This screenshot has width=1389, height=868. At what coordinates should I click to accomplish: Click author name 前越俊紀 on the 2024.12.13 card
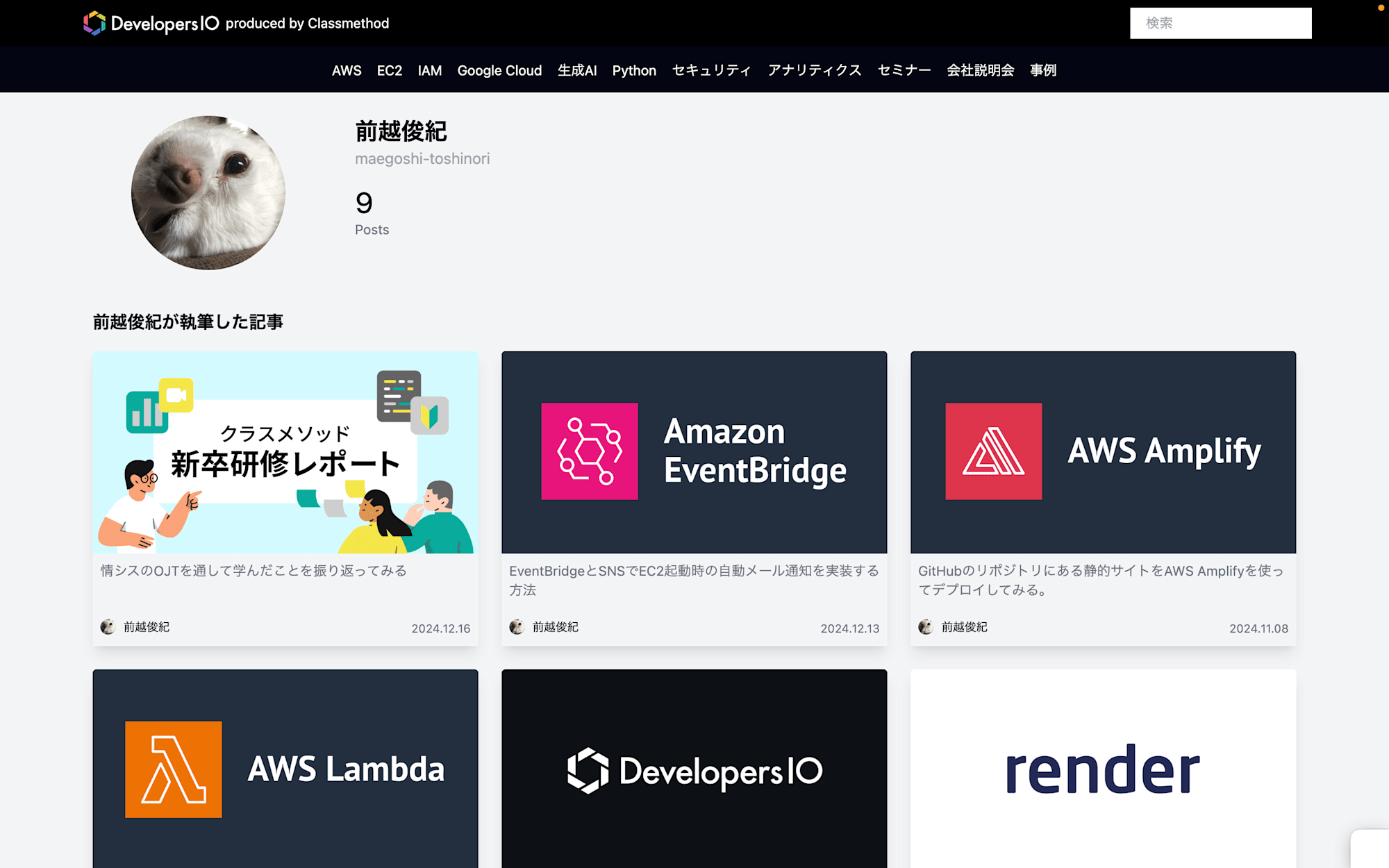pyautogui.click(x=556, y=627)
